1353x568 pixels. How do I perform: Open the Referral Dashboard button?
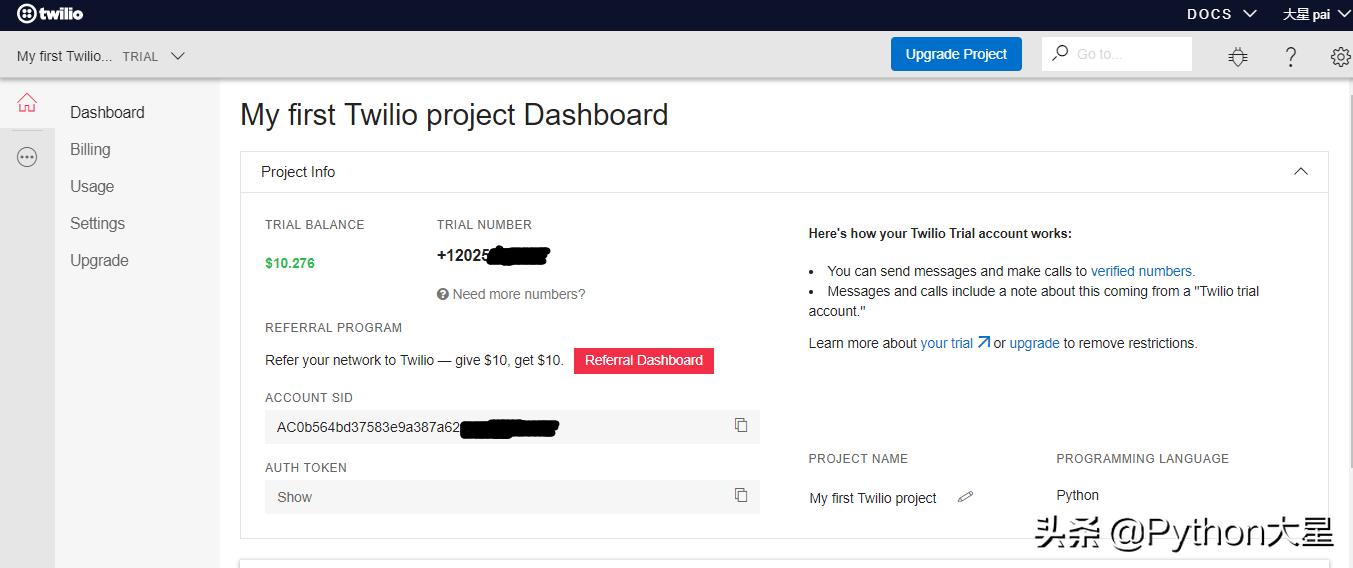[644, 360]
